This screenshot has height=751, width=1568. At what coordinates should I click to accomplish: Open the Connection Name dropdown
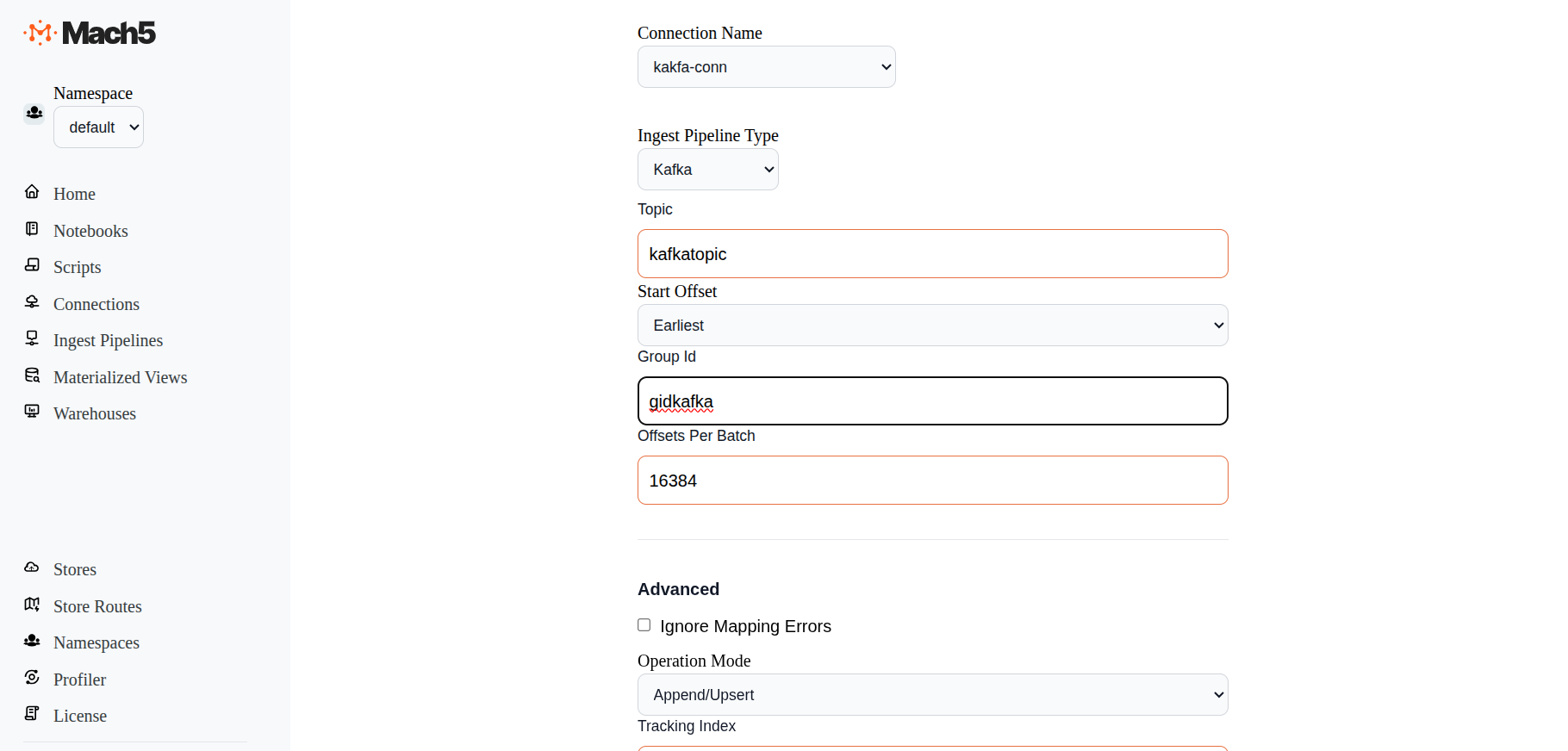click(x=766, y=67)
